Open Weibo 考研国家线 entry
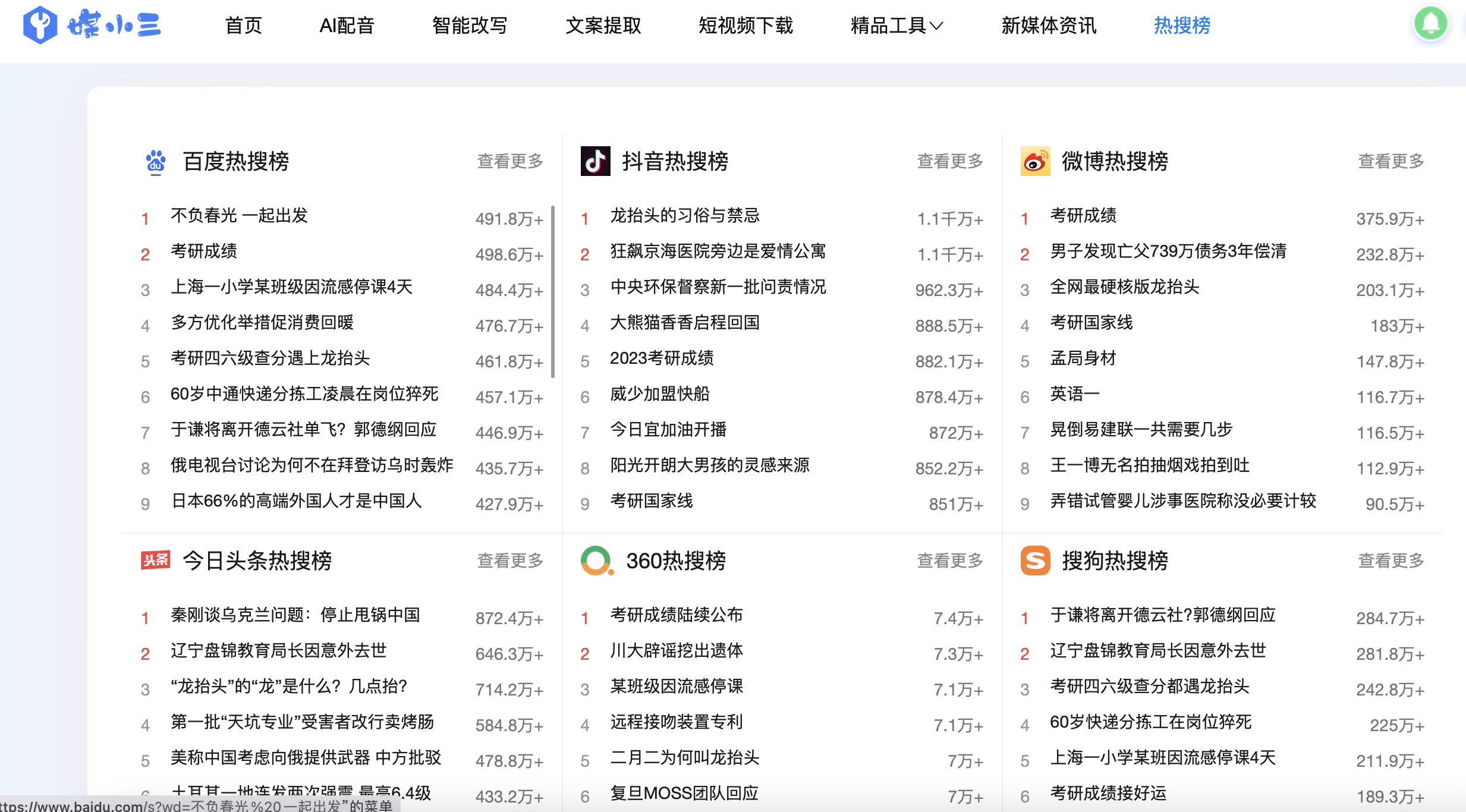 tap(1091, 322)
